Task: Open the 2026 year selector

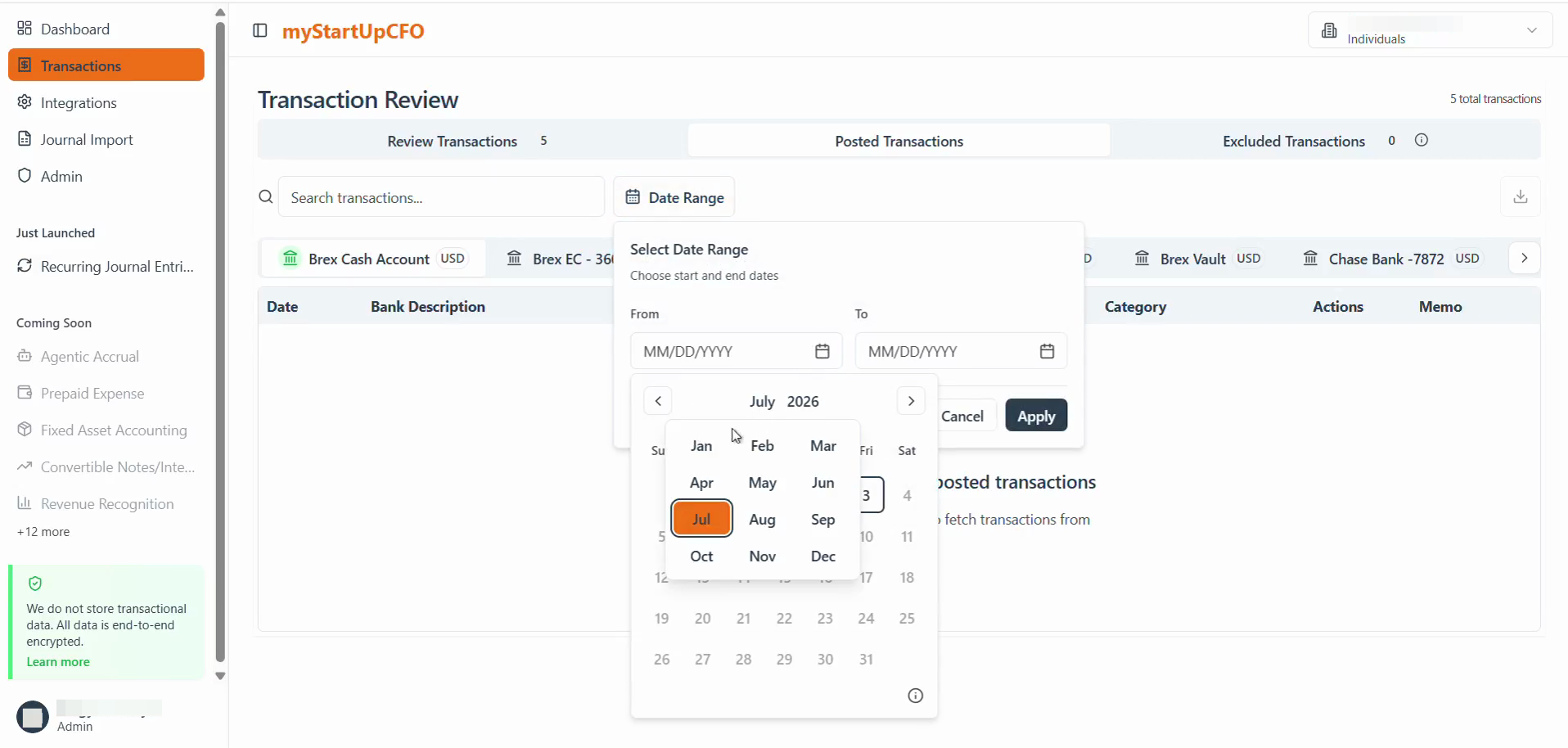Action: pyautogui.click(x=803, y=401)
